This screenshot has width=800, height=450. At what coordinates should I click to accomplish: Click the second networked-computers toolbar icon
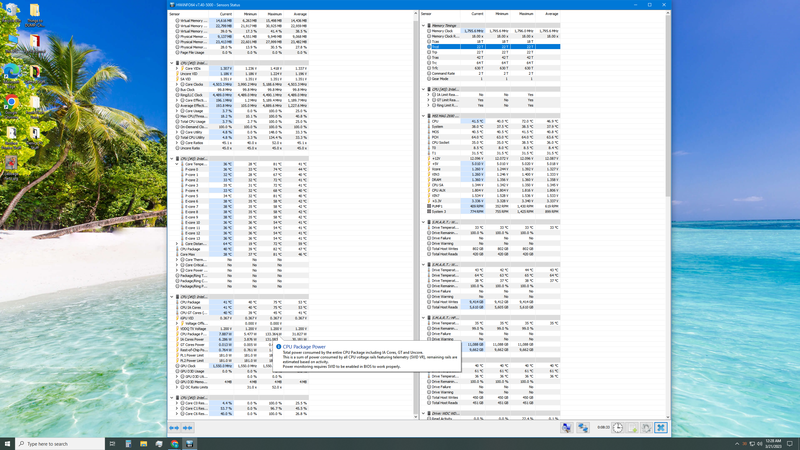point(583,428)
